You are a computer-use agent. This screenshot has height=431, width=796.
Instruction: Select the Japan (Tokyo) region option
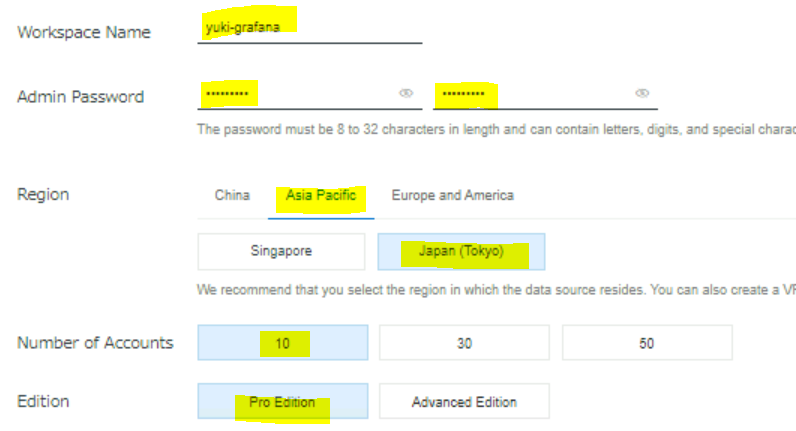[x=461, y=252]
